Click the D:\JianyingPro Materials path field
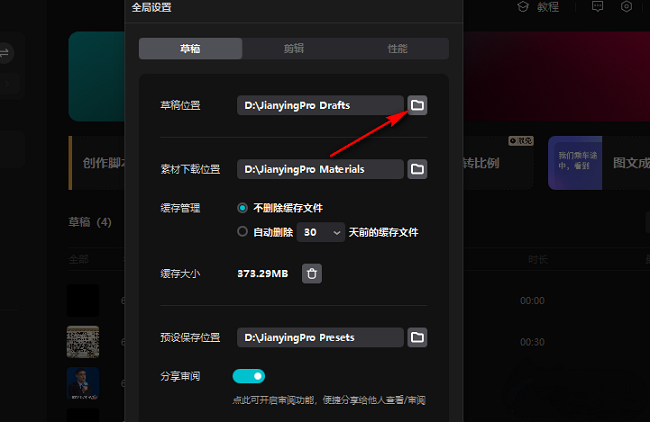This screenshot has height=422, width=650. pyautogui.click(x=320, y=169)
